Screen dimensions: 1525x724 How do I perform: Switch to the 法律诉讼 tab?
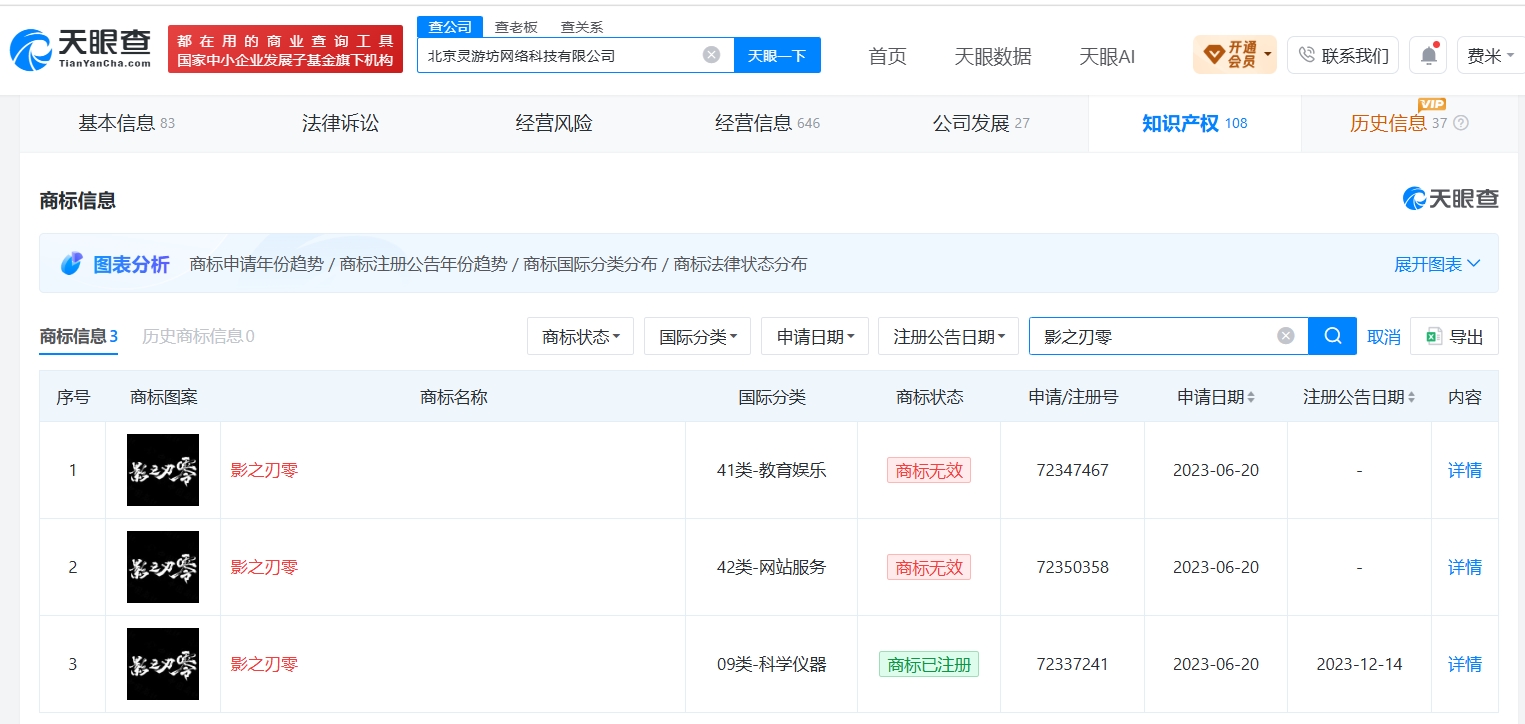[341, 123]
